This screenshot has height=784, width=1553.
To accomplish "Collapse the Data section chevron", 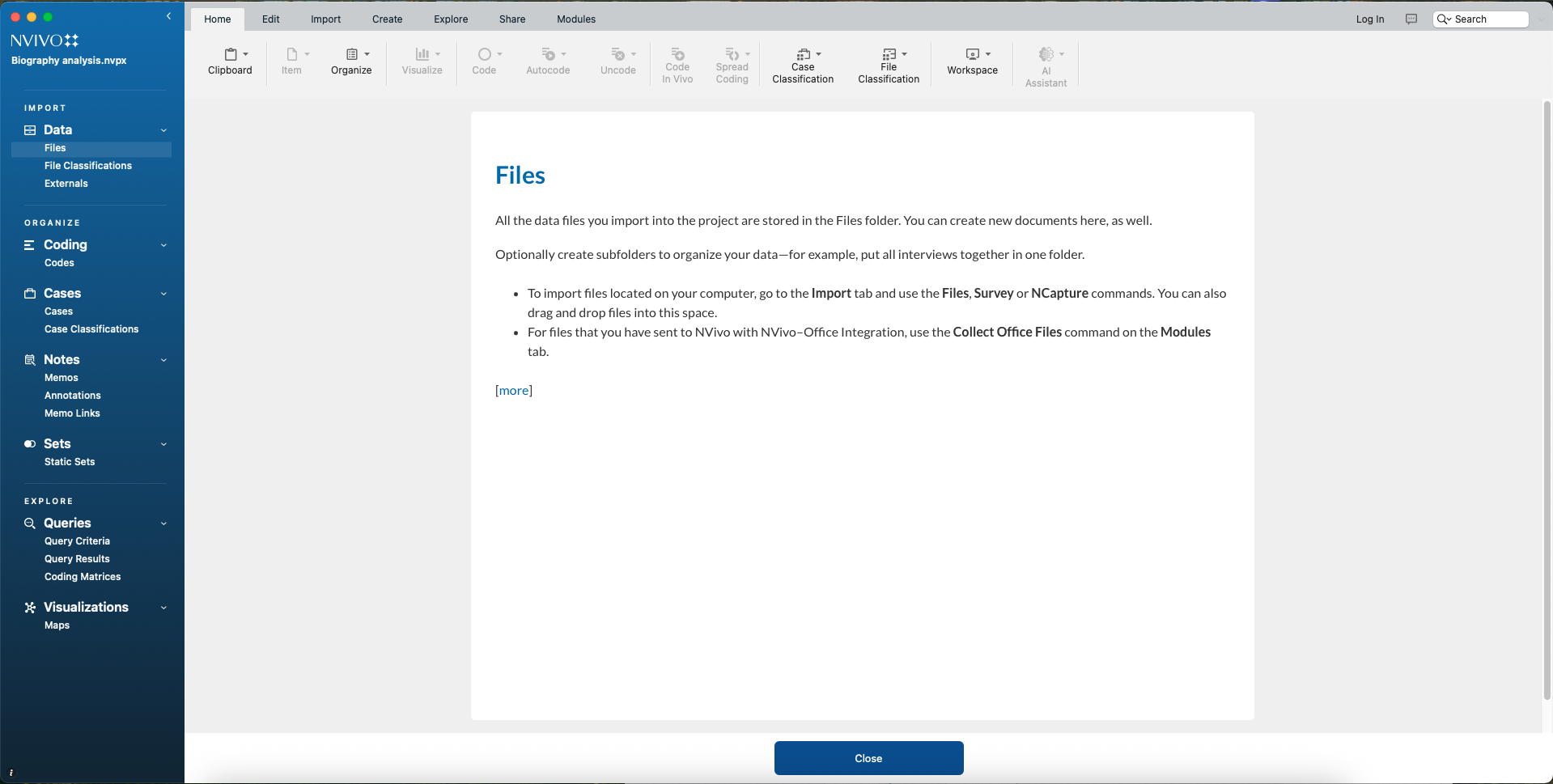I will pos(163,130).
